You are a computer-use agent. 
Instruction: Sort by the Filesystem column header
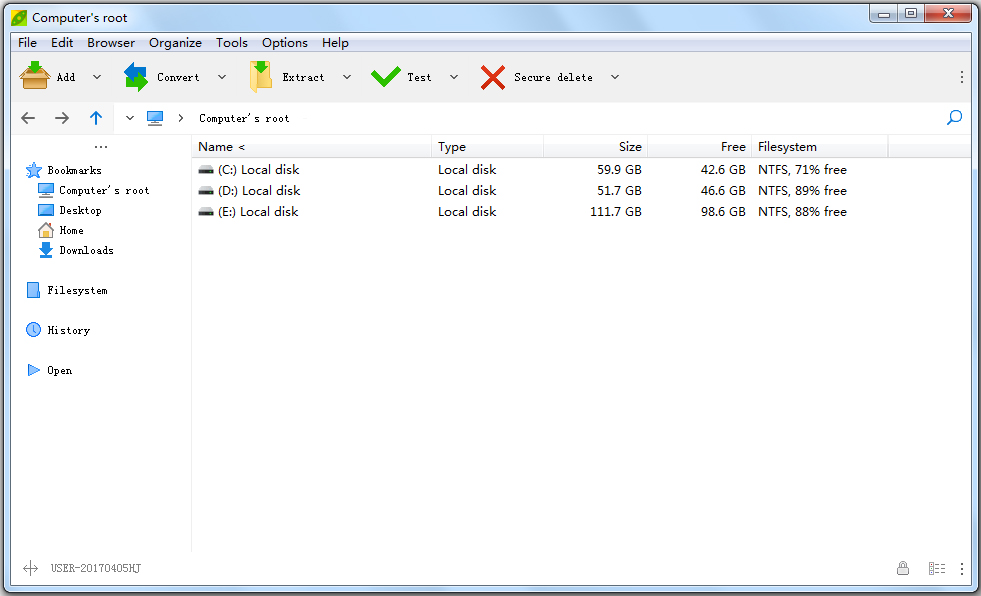coord(820,147)
